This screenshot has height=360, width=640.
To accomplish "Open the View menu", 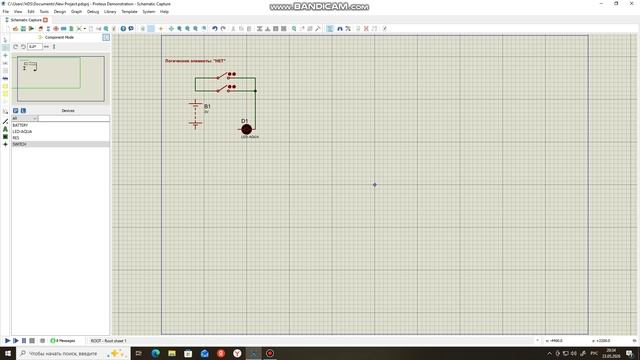I will pyautogui.click(x=18, y=11).
